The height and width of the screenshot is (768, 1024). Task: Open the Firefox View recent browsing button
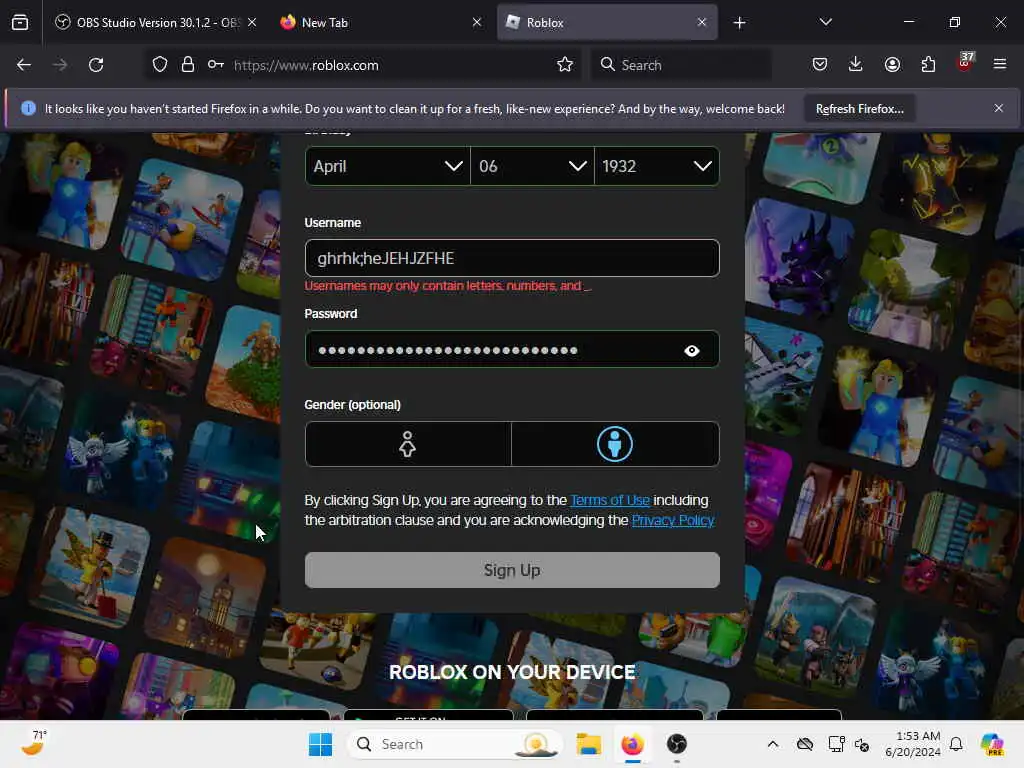(x=20, y=23)
